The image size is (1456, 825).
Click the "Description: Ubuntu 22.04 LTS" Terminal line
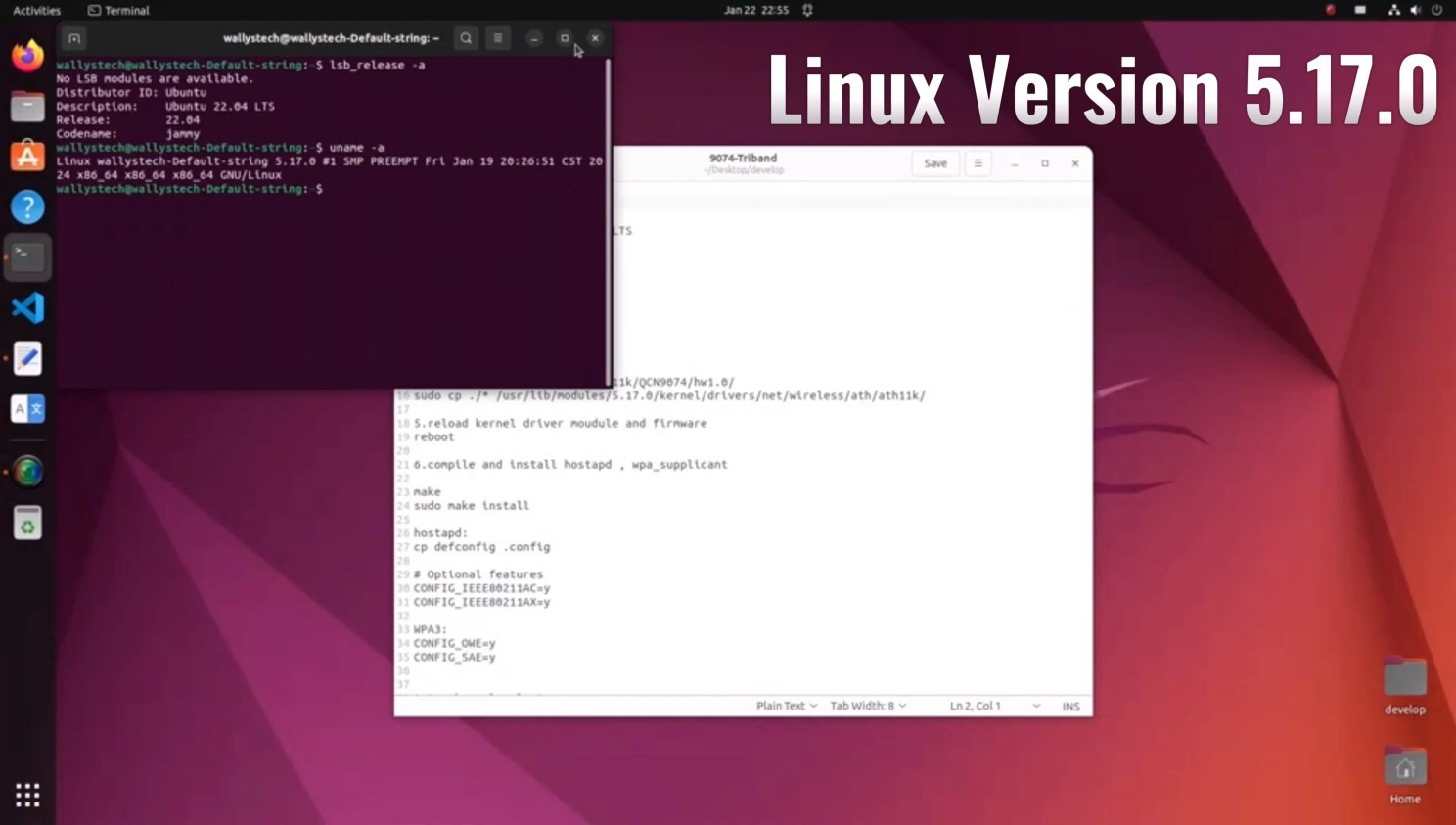pyautogui.click(x=165, y=106)
